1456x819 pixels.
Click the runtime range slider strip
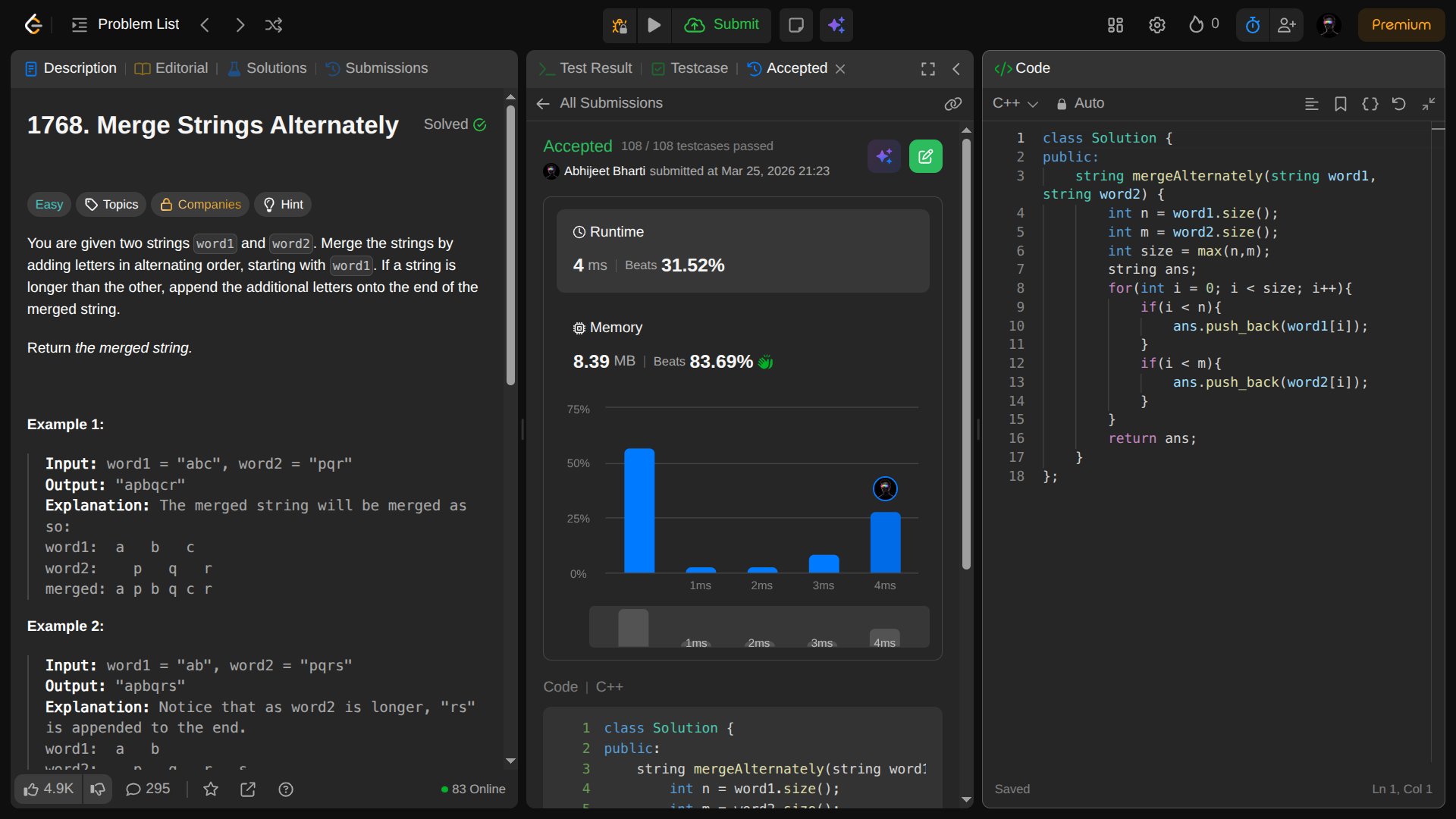pos(758,627)
